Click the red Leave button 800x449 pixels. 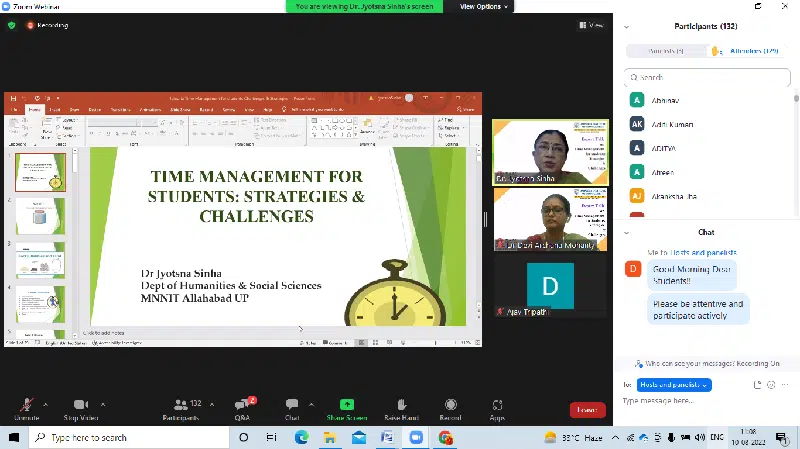click(587, 409)
